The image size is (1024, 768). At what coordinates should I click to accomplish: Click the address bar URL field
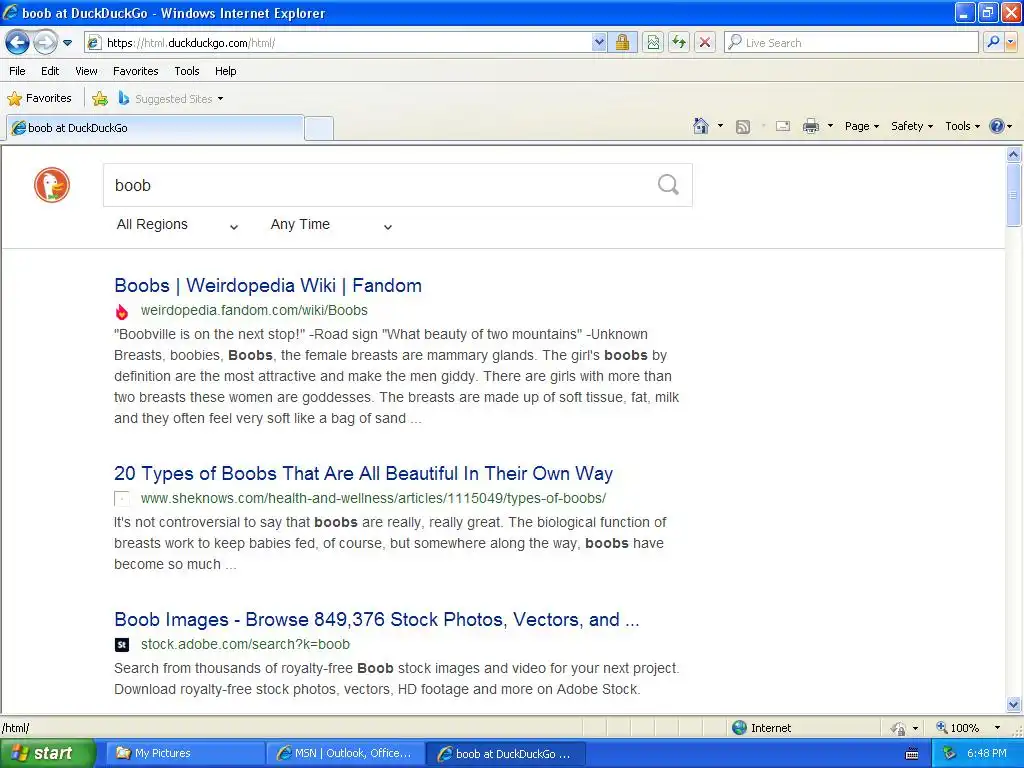338,43
